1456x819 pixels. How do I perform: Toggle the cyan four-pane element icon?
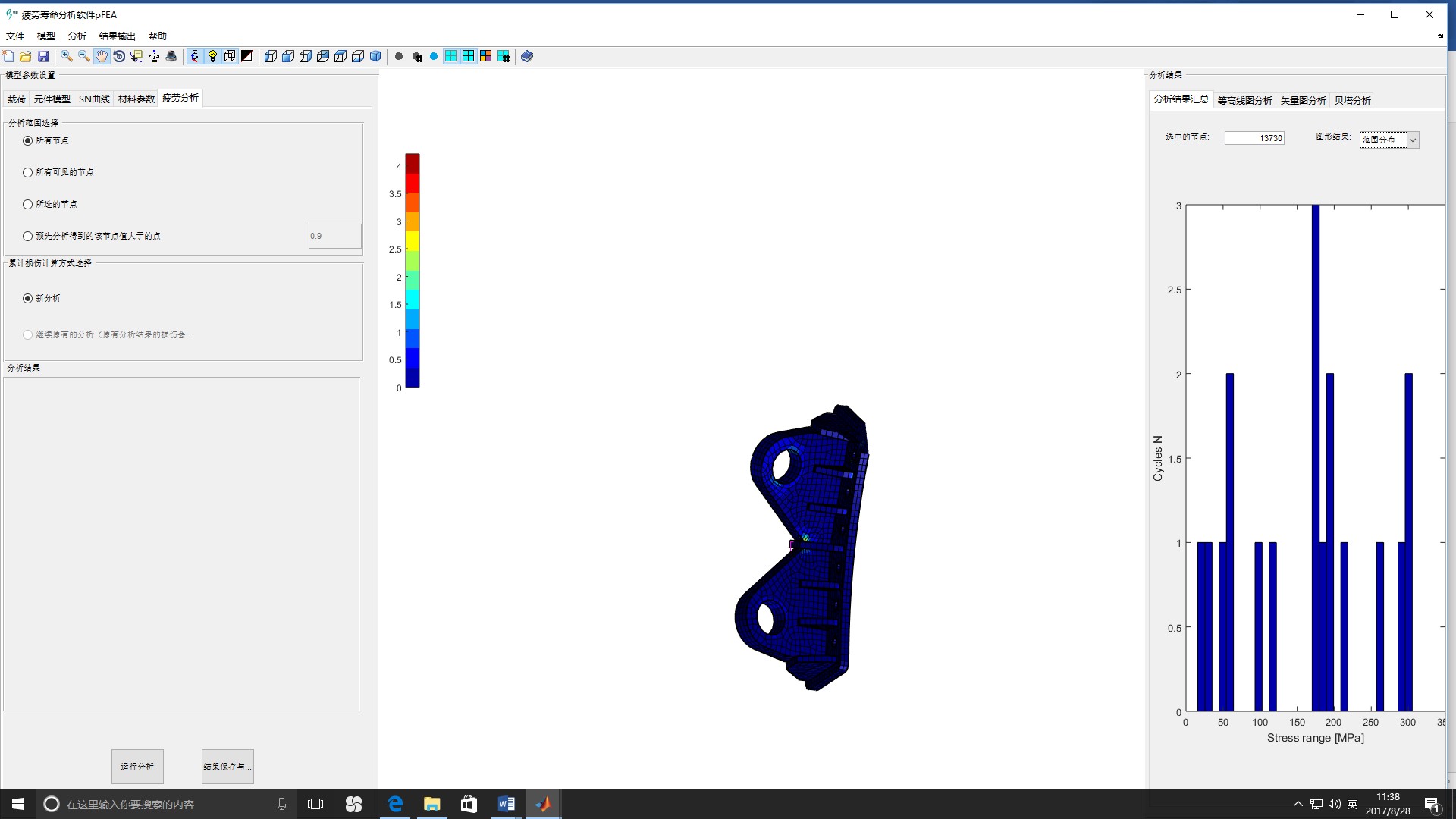tap(451, 56)
